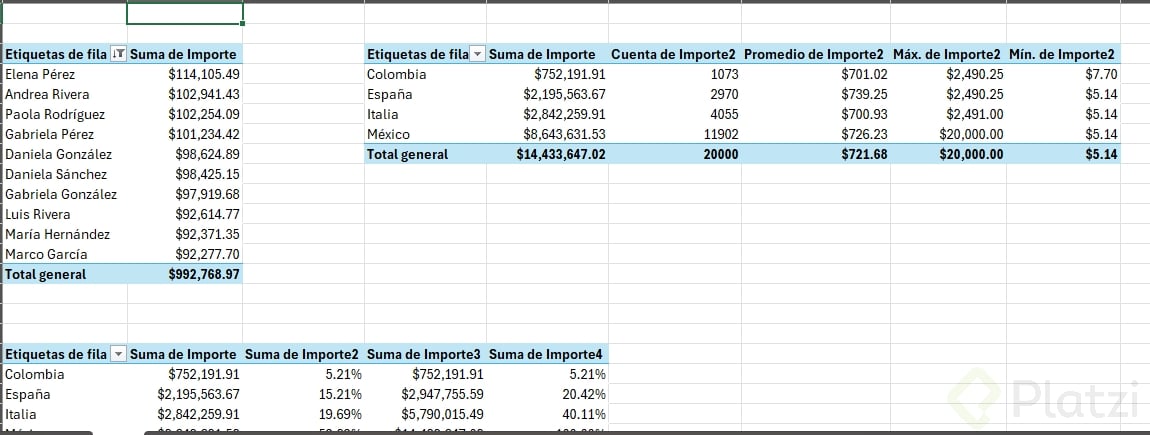This screenshot has width=1150, height=435.
Task: Click the Promedio de Importe2 header cell
Action: point(815,55)
